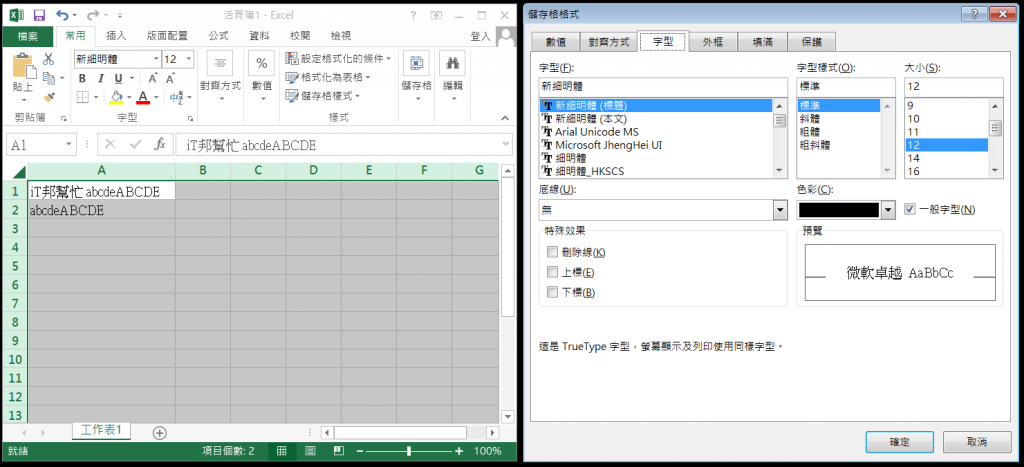Click the Insert Function fx icon
The height and width of the screenshot is (467, 1024).
click(x=159, y=144)
